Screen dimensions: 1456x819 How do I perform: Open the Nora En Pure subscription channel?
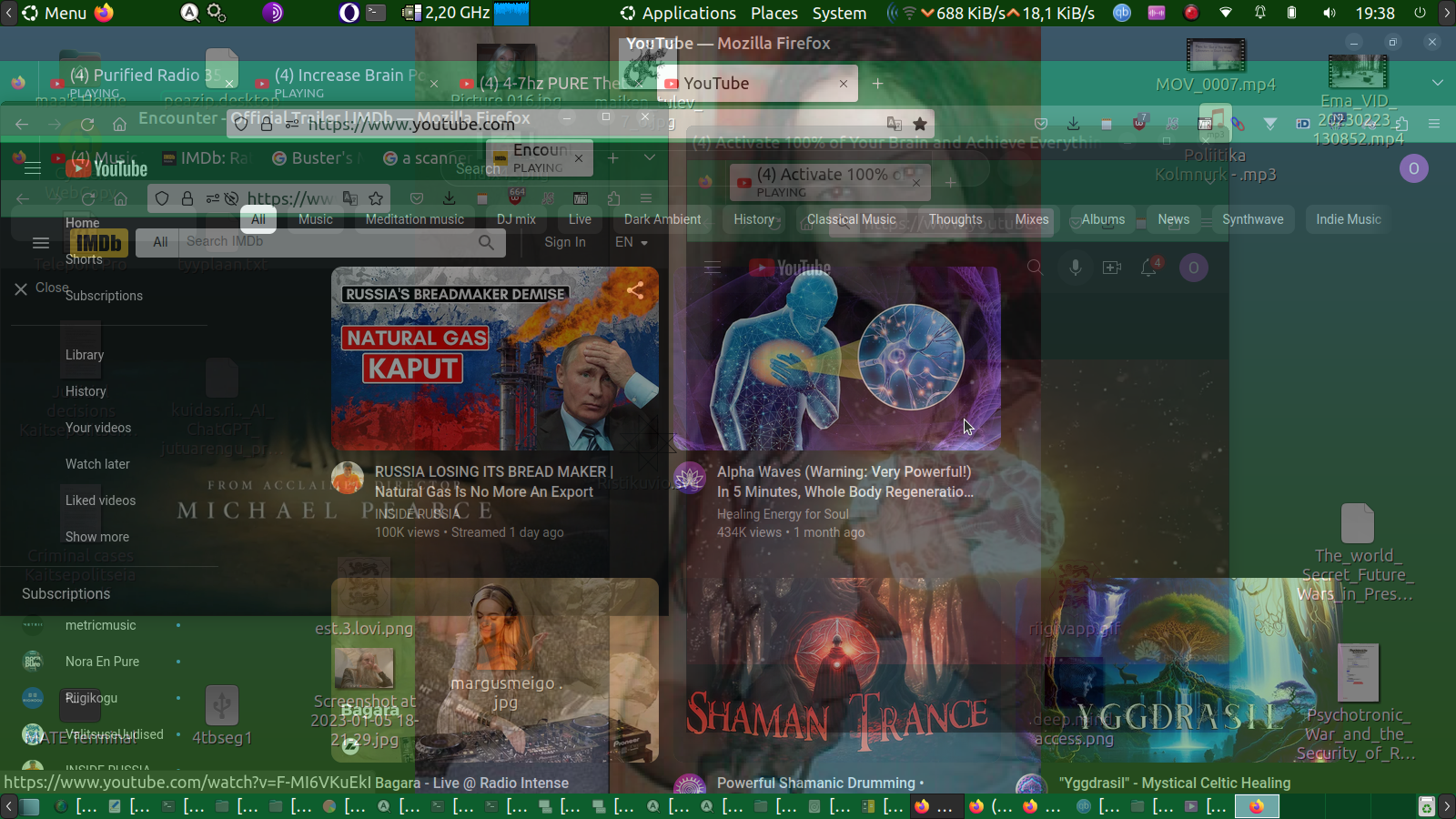click(102, 662)
